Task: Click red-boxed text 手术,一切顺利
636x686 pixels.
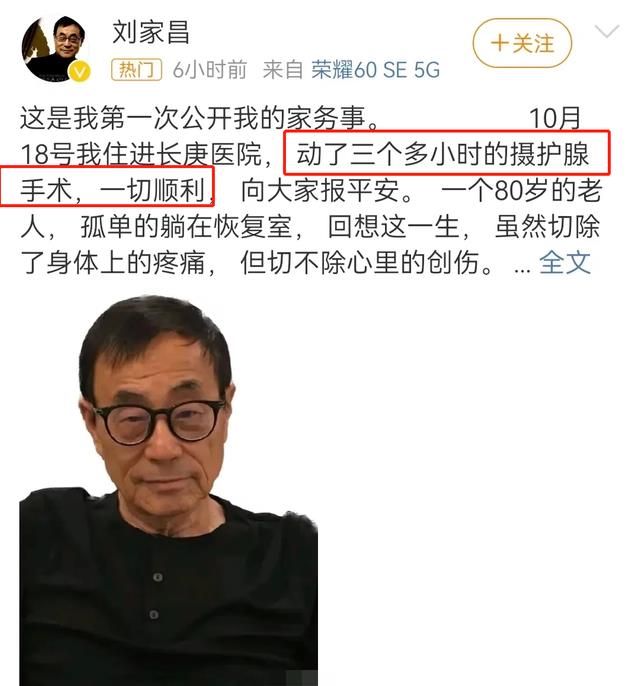Action: point(115,190)
